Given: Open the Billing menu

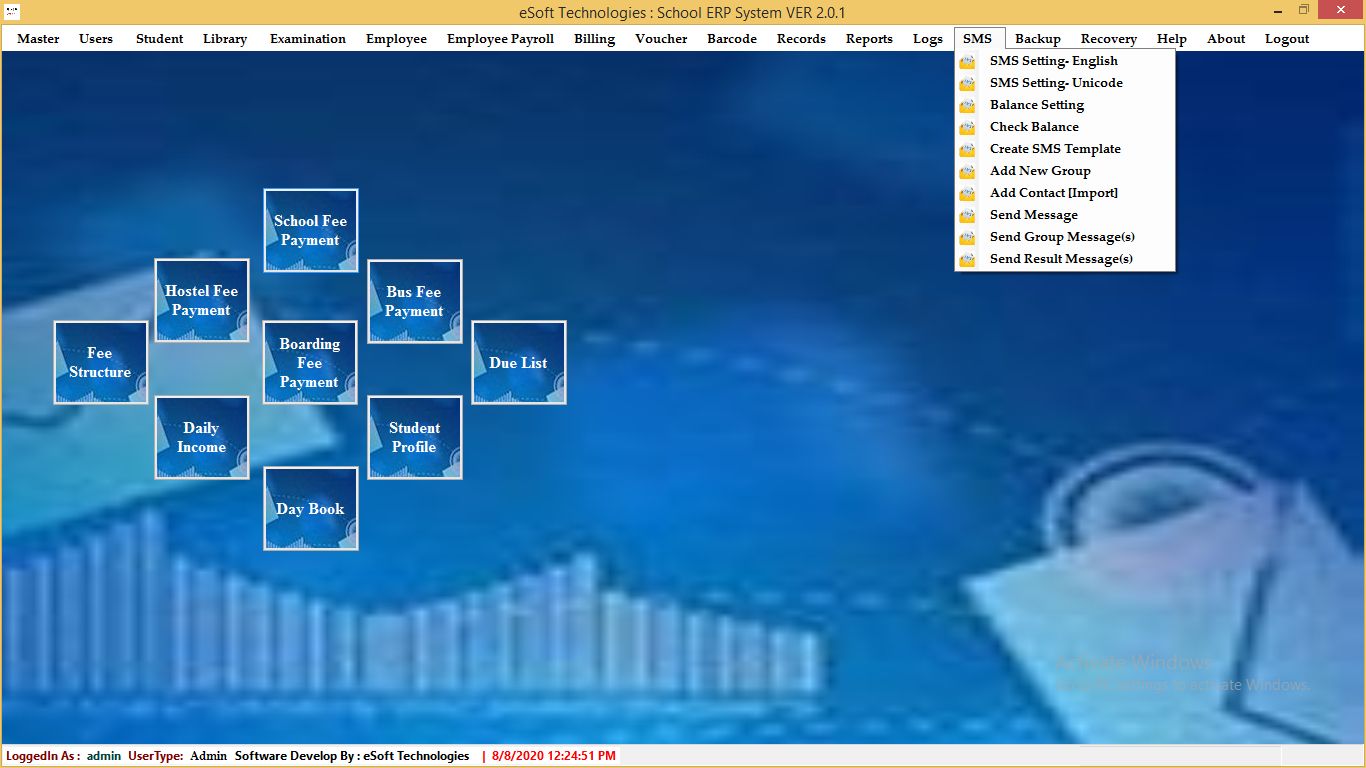Looking at the screenshot, I should (x=595, y=39).
